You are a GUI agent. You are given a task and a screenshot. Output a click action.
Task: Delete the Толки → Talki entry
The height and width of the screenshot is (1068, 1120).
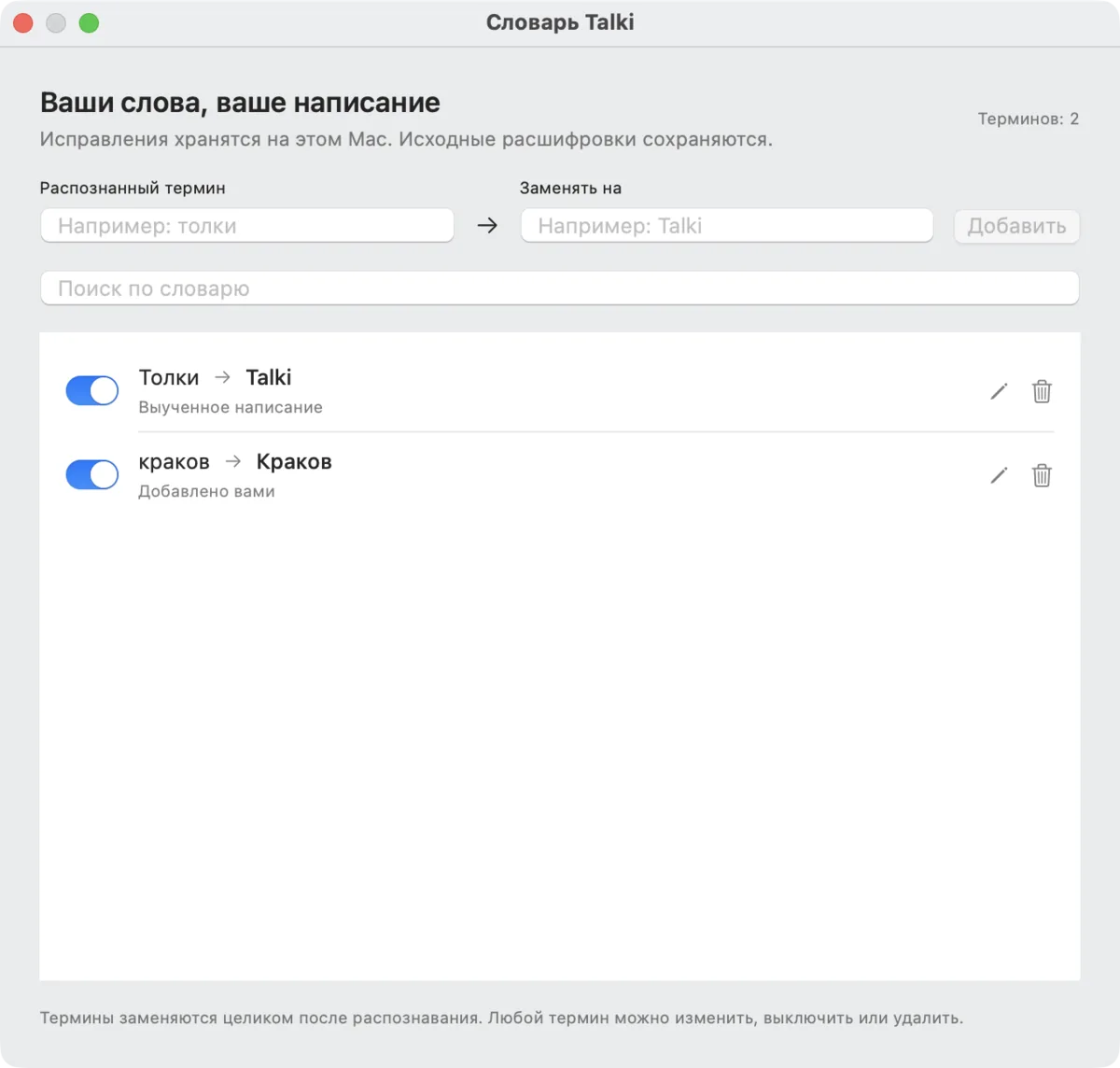pos(1042,391)
